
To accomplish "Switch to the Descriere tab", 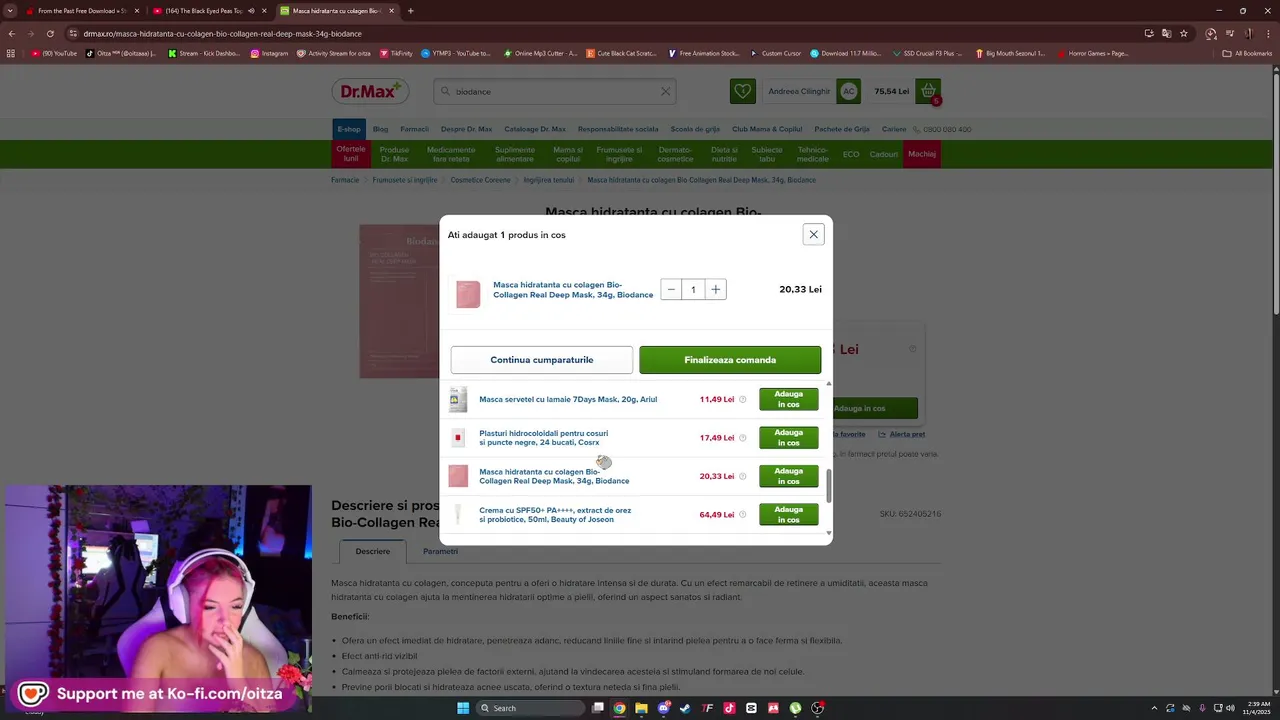I will click(x=373, y=551).
